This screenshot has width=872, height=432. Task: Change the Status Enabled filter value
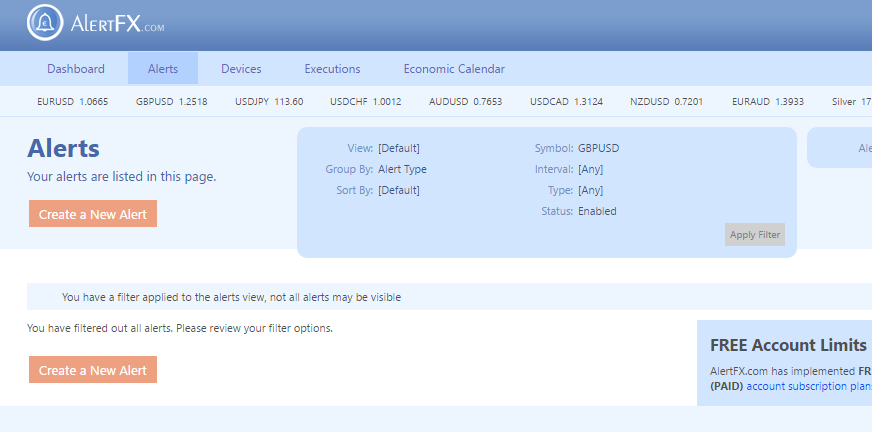point(597,211)
